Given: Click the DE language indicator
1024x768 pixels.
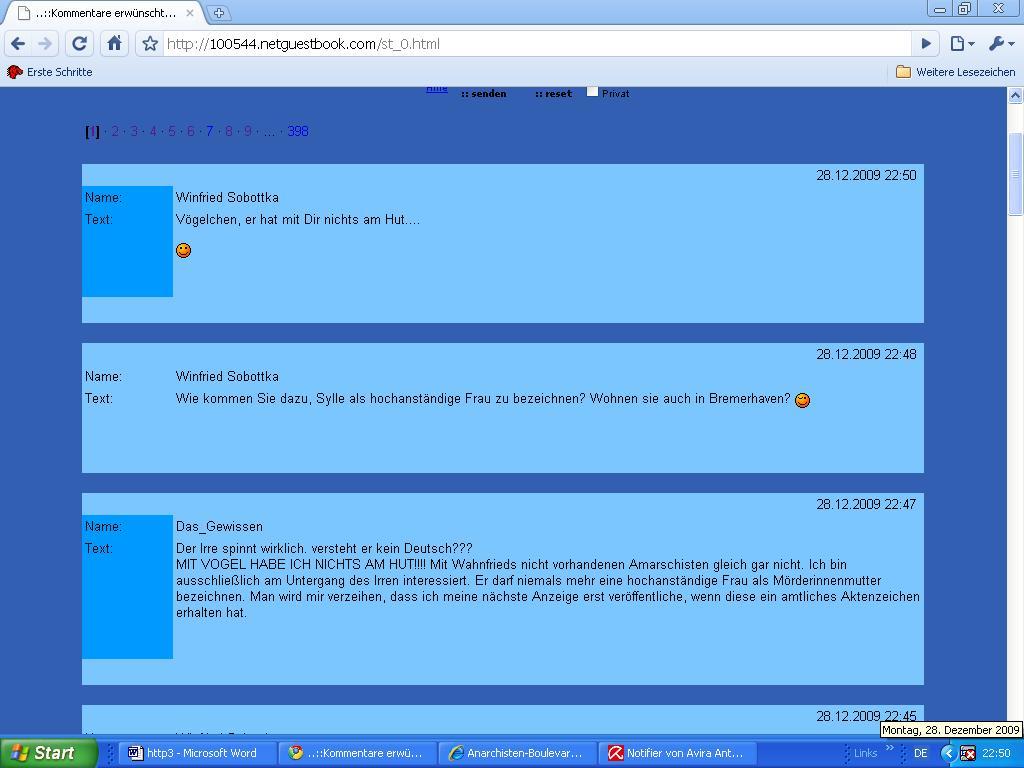Looking at the screenshot, I should click(x=921, y=753).
